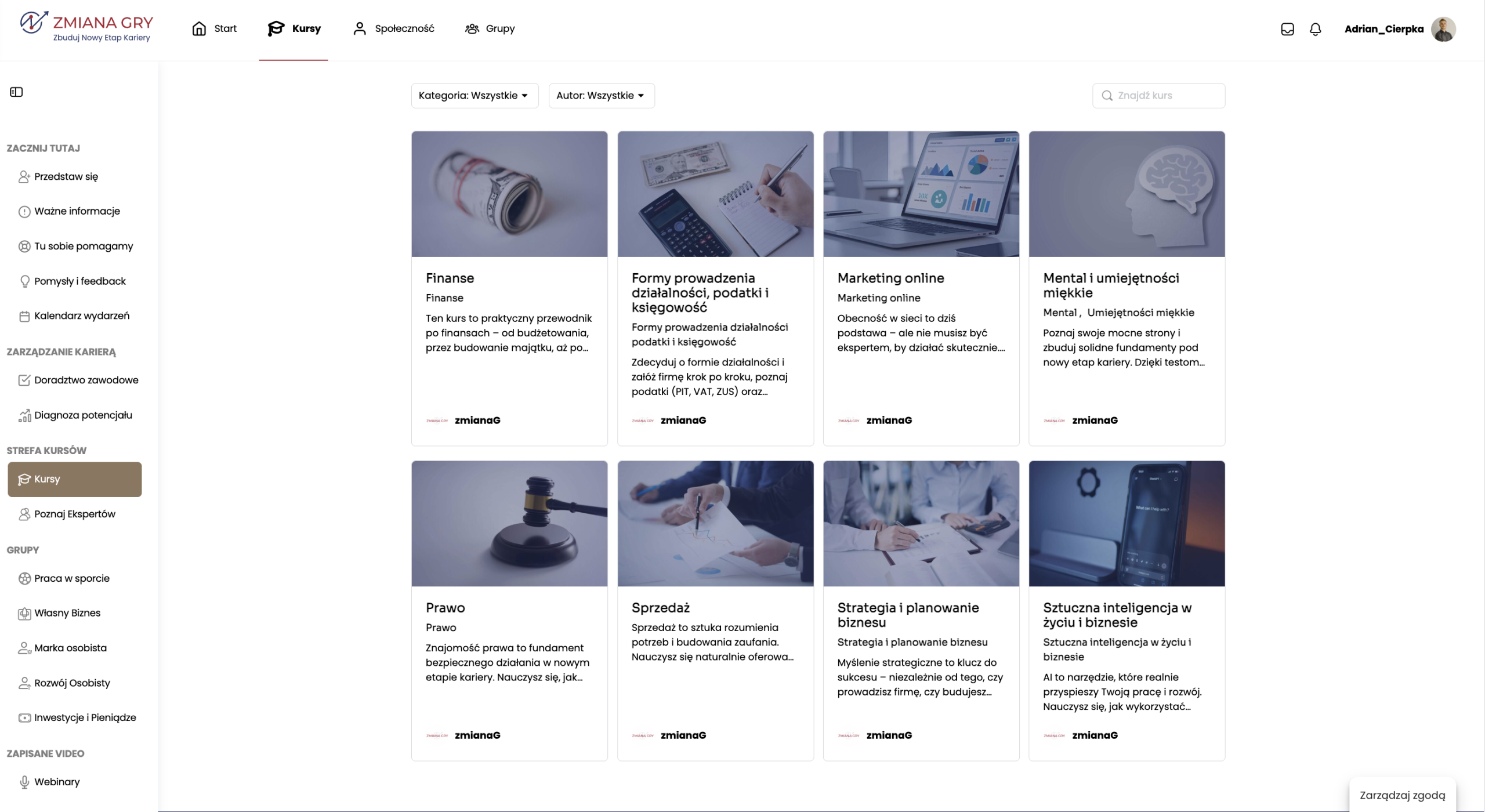Collapse the sidebar with the panel toggle icon
1485x812 pixels.
[x=16, y=92]
